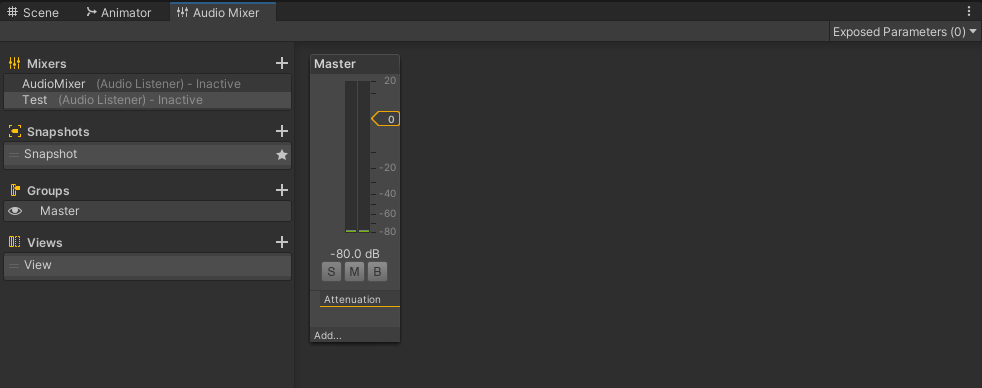Select the Attenuation effect slot
Screen dimensions: 982x388
(x=359, y=299)
